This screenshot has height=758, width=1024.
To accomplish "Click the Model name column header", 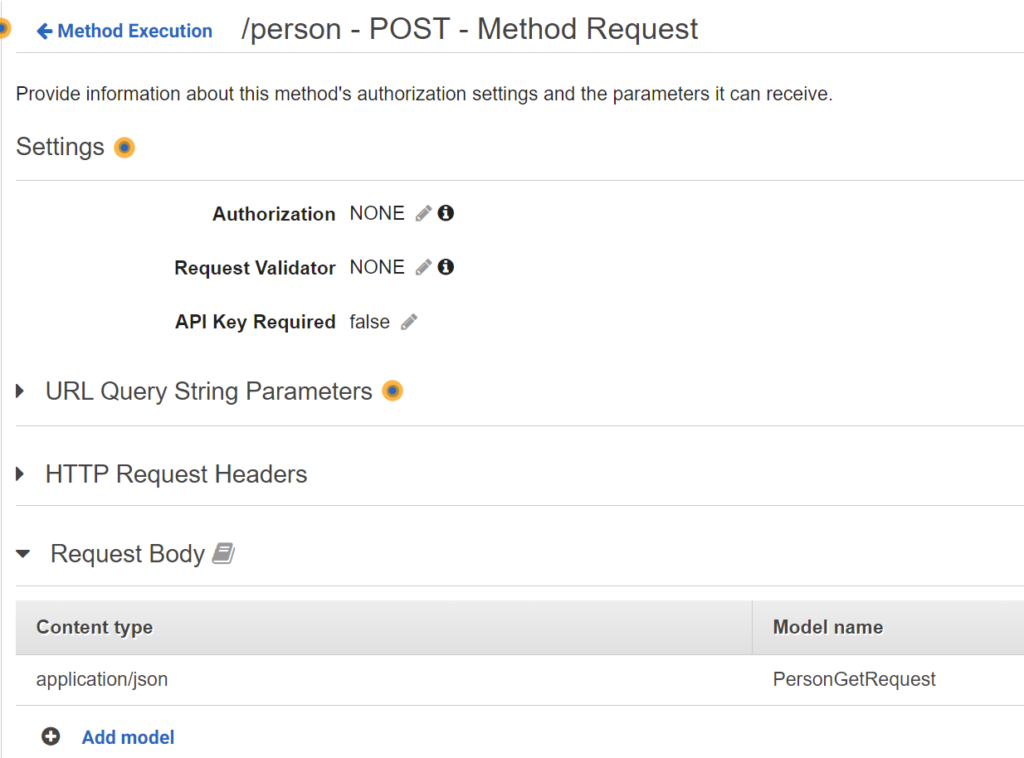I will 827,627.
